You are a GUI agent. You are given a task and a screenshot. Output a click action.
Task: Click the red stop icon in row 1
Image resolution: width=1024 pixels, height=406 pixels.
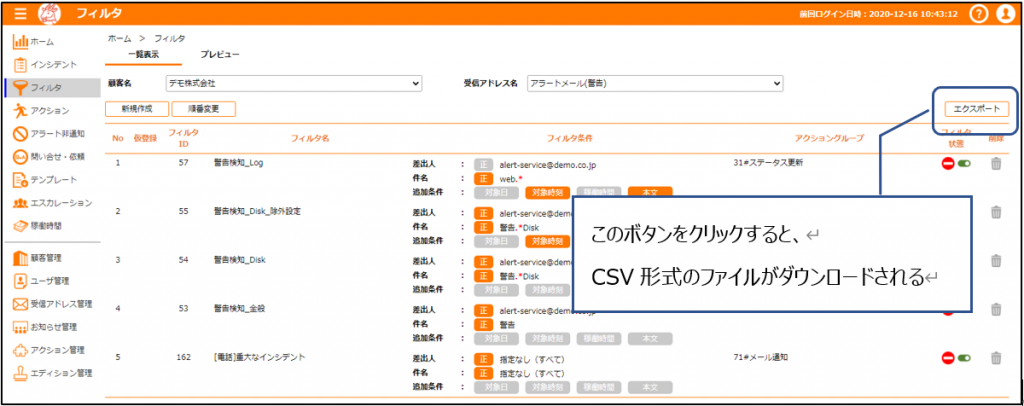[948, 163]
